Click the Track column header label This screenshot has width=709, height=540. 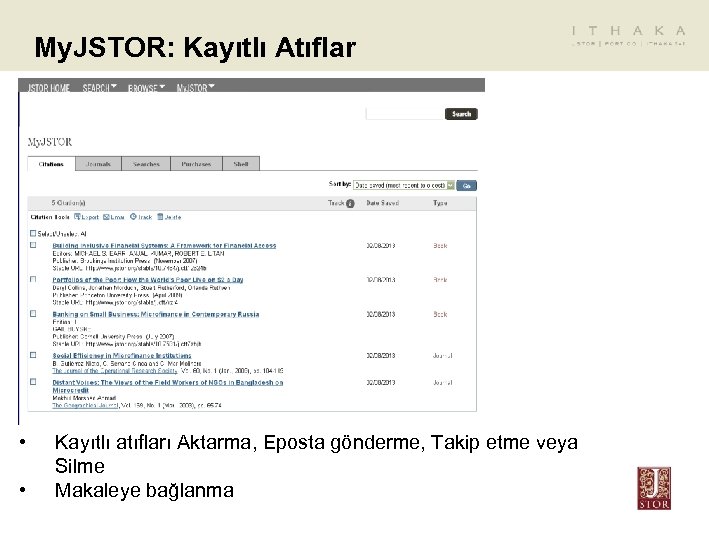[x=336, y=203]
